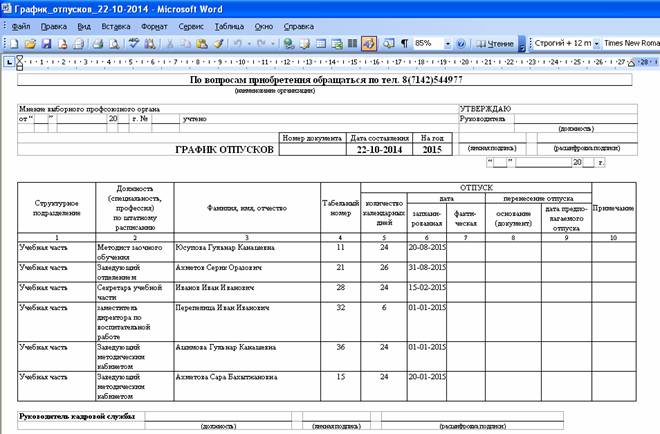
Task: Select the Format Painter brush
Action: click(218, 43)
